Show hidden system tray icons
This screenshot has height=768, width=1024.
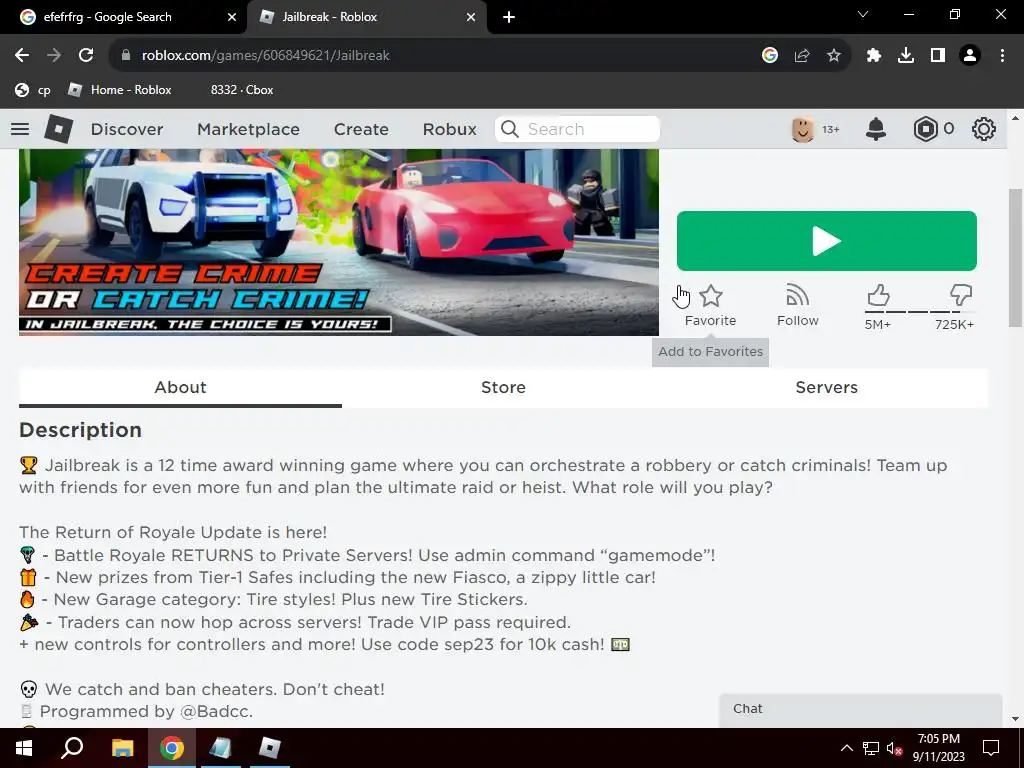[846, 748]
